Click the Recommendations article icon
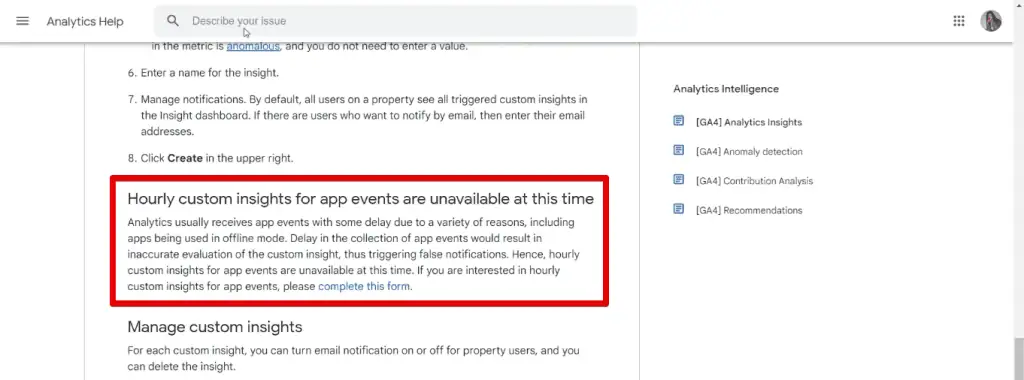The height and width of the screenshot is (380, 1024). tap(679, 209)
